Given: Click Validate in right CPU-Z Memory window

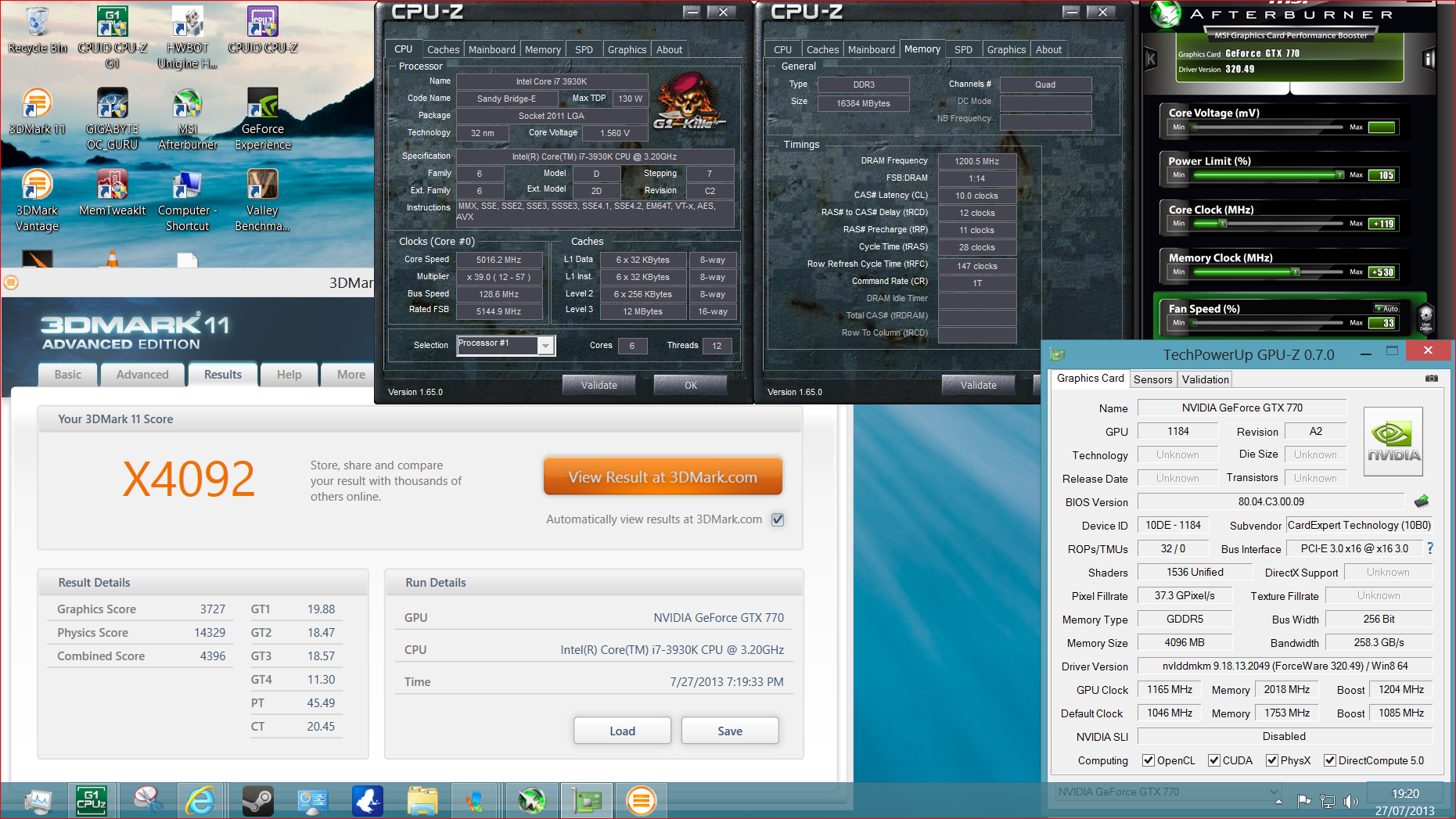Looking at the screenshot, I should point(979,385).
